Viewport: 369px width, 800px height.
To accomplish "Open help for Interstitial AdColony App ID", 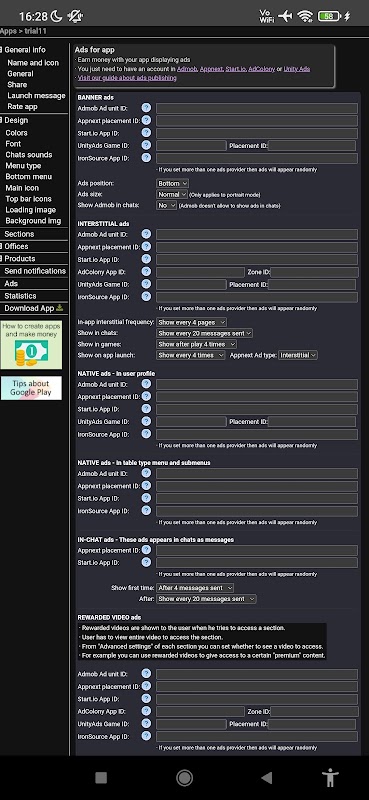I will coord(146,271).
